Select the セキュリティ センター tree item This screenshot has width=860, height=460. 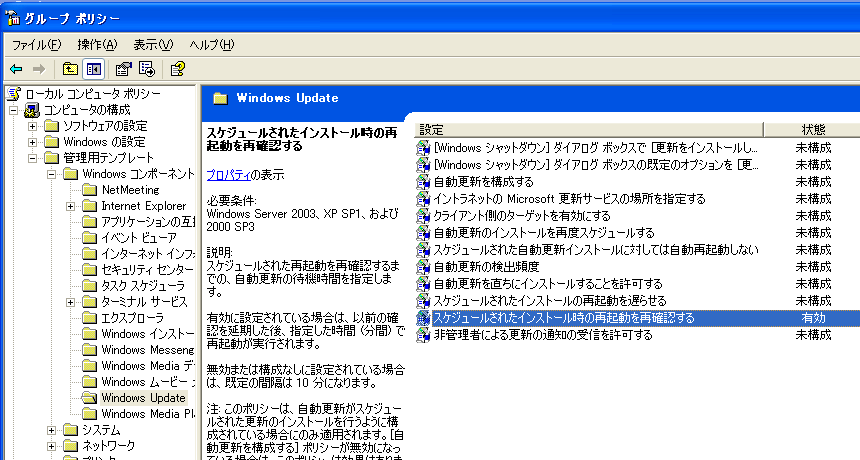click(147, 270)
